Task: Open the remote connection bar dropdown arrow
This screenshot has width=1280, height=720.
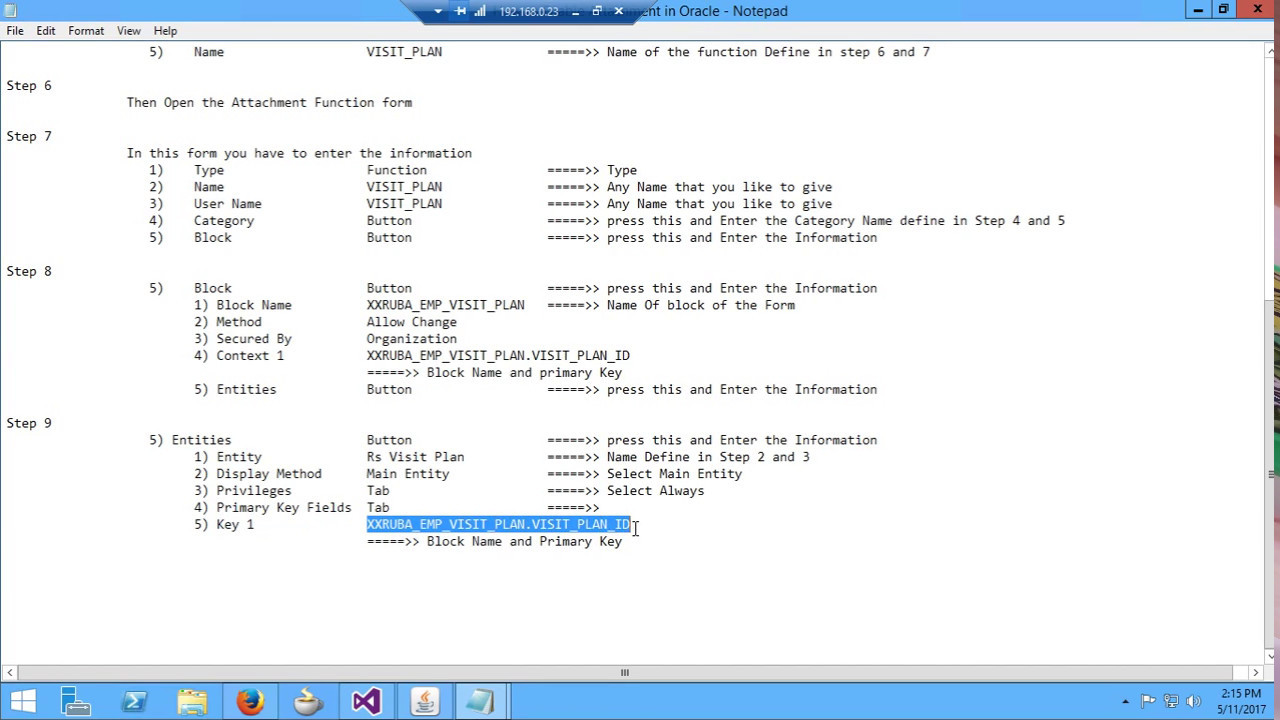Action: 438,11
